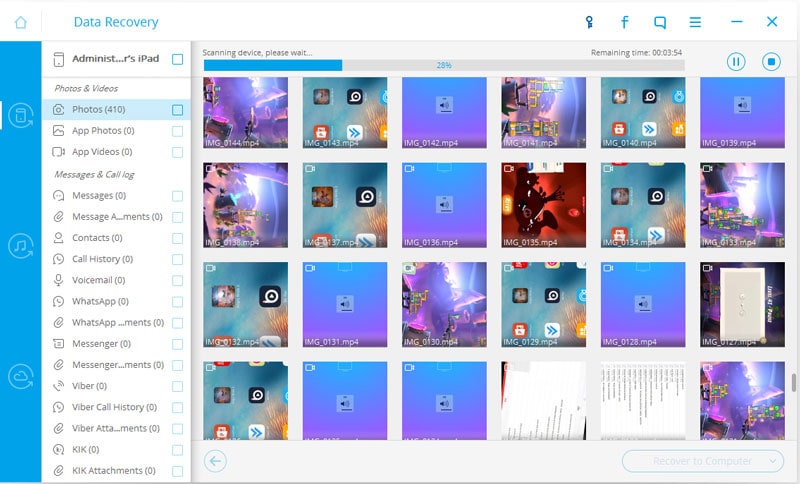Select Recover from iOS Device sidebar icon
This screenshot has width=800, height=484.
[20, 116]
